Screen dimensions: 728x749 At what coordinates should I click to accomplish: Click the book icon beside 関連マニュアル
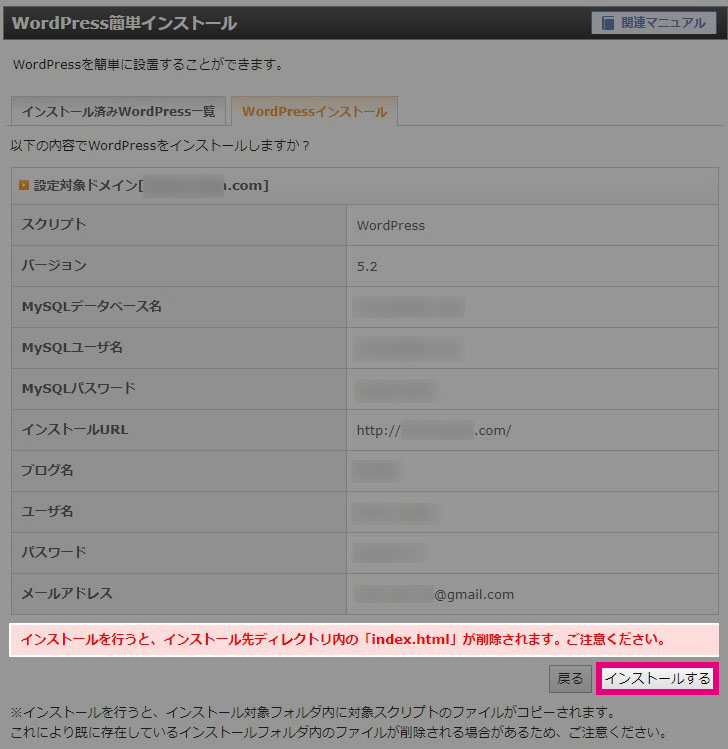pos(608,23)
